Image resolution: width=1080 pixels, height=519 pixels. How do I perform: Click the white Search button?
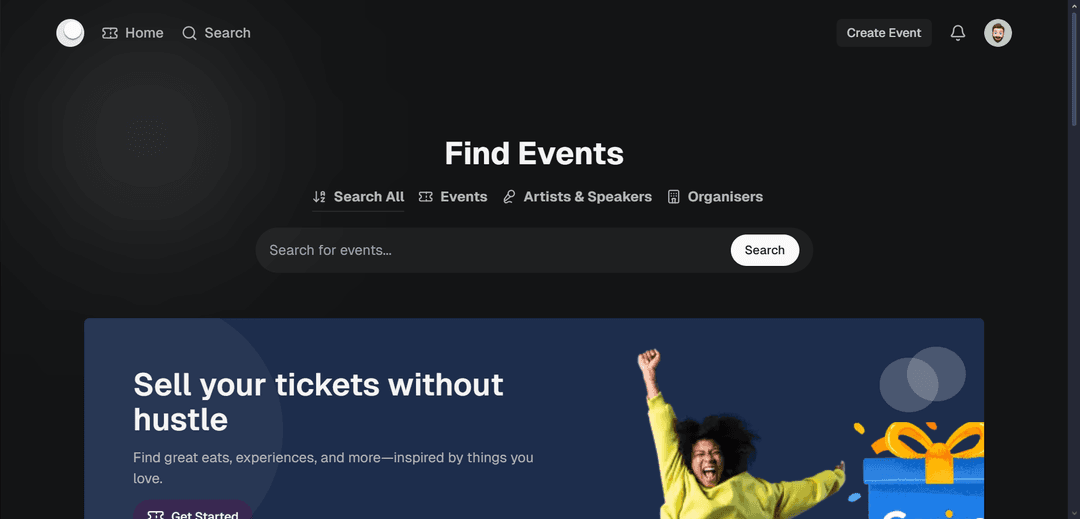coord(765,250)
